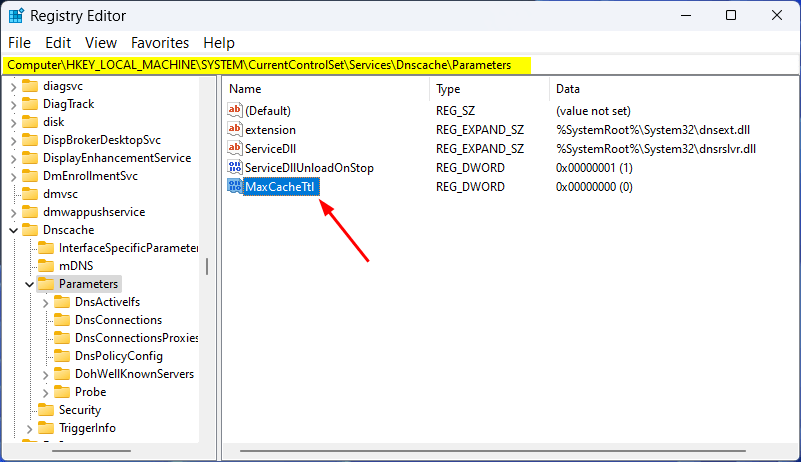The image size is (801, 462).
Task: Select the MaxCacheTtl value name
Action: 280,187
